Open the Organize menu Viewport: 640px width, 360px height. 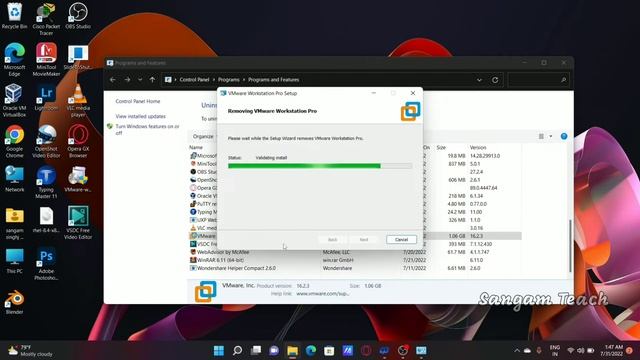coord(203,136)
